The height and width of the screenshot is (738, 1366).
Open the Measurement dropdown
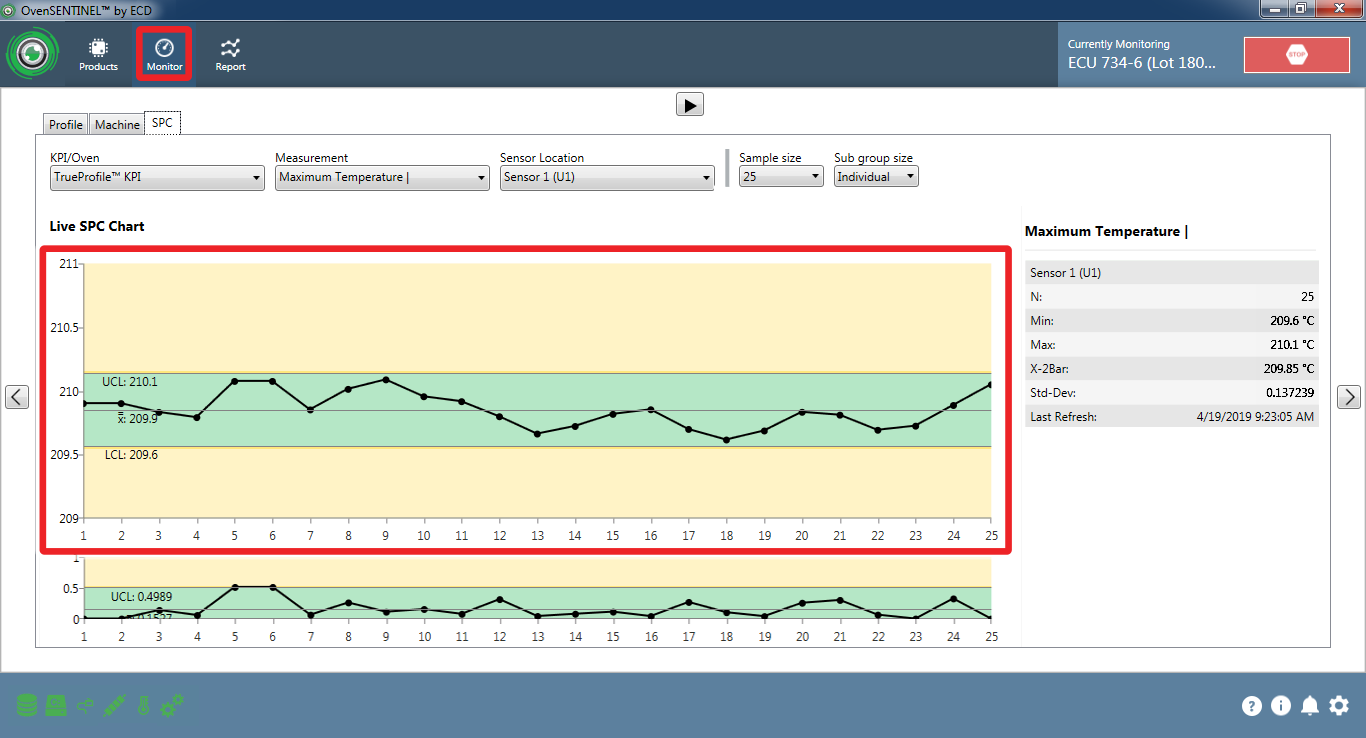(x=382, y=177)
